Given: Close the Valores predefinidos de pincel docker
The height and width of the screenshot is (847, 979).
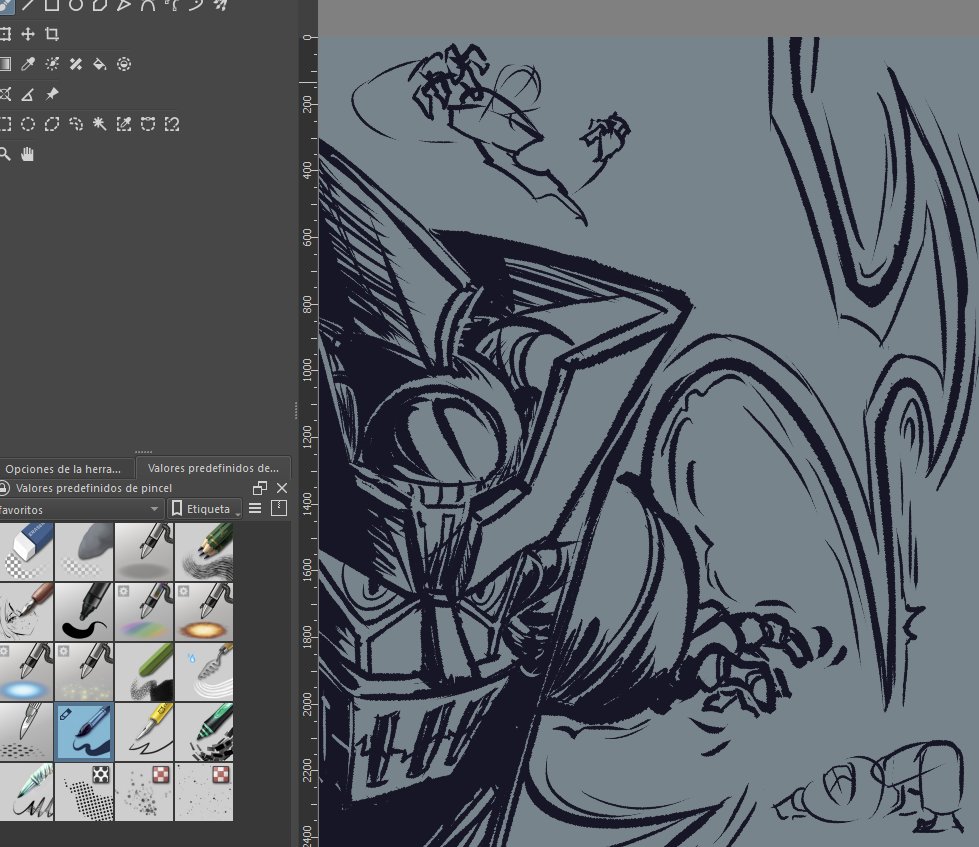Looking at the screenshot, I should [282, 488].
